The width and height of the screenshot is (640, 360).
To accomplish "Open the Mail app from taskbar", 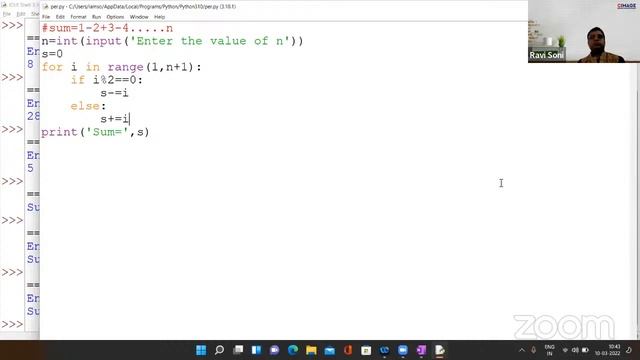I will point(329,350).
